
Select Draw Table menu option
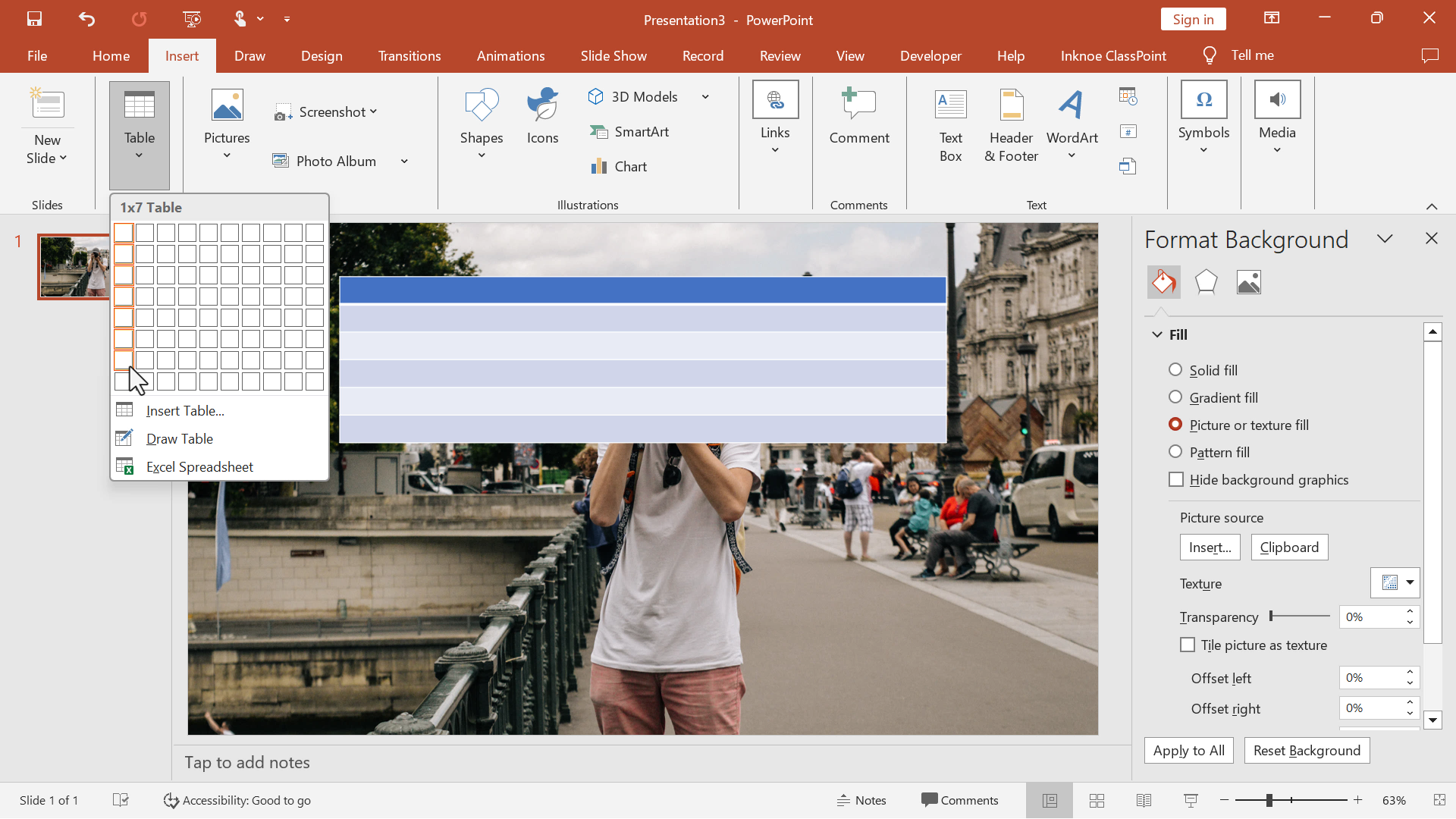[x=179, y=438]
